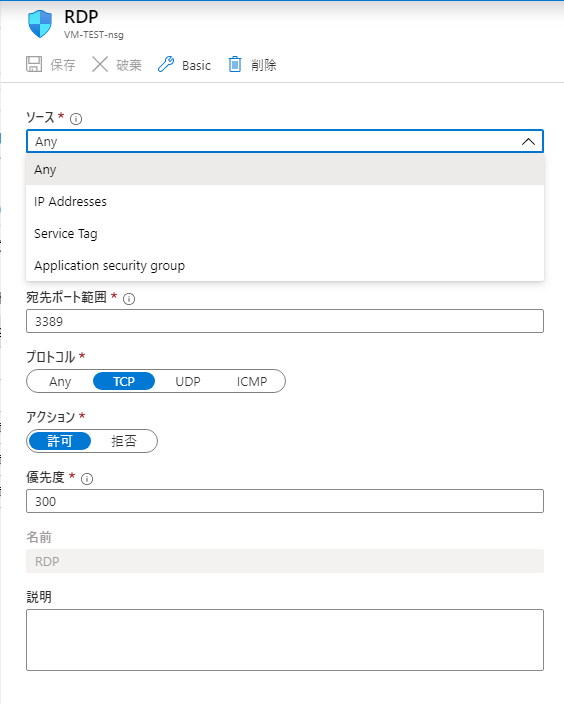This screenshot has width=564, height=704.
Task: Select the TCP protocol option
Action: click(124, 381)
